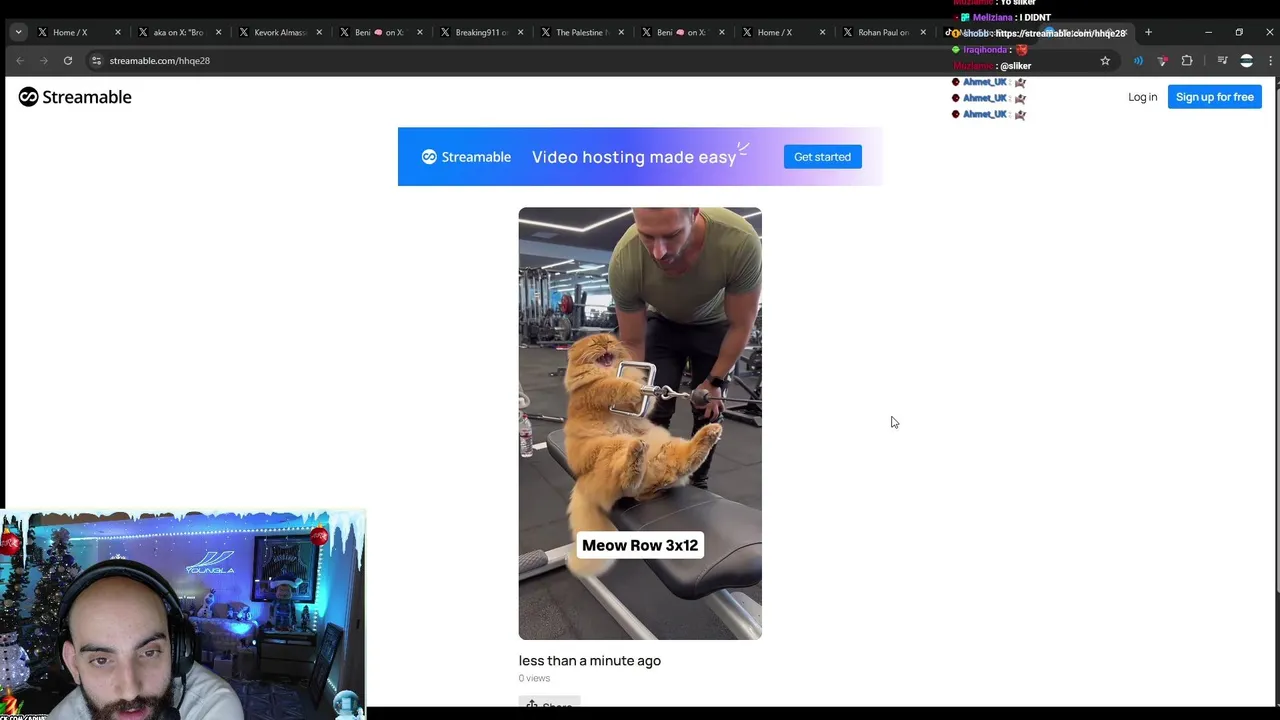Close the Breaking911 tab
This screenshot has width=1280, height=720.
(520, 32)
